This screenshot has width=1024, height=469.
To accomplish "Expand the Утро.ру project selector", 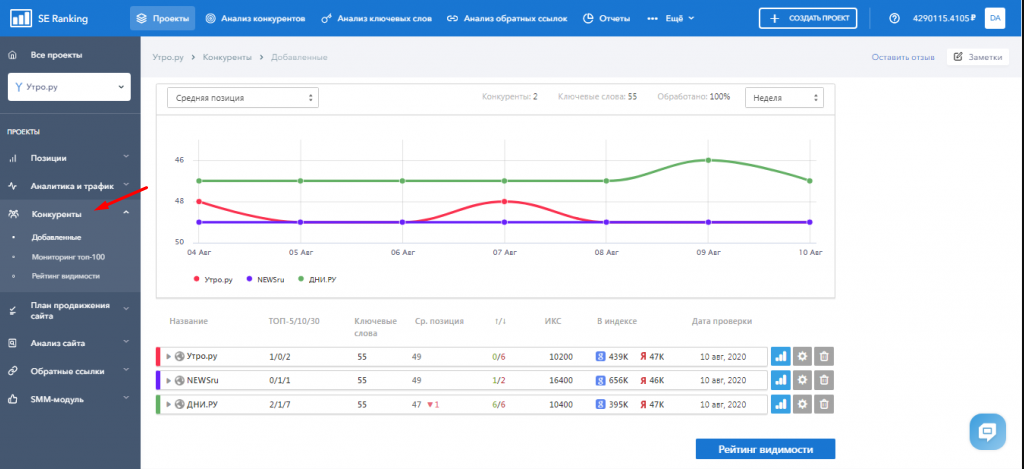I will [68, 88].
